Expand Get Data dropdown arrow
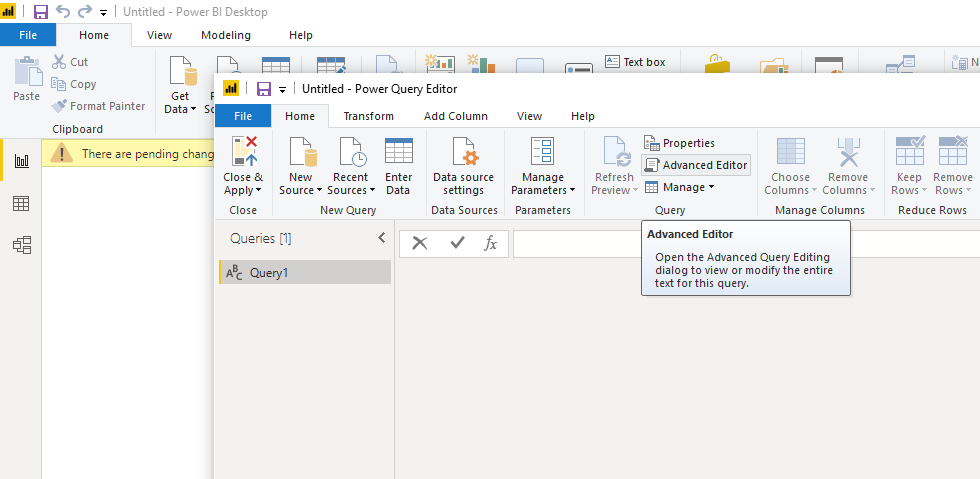 192,109
